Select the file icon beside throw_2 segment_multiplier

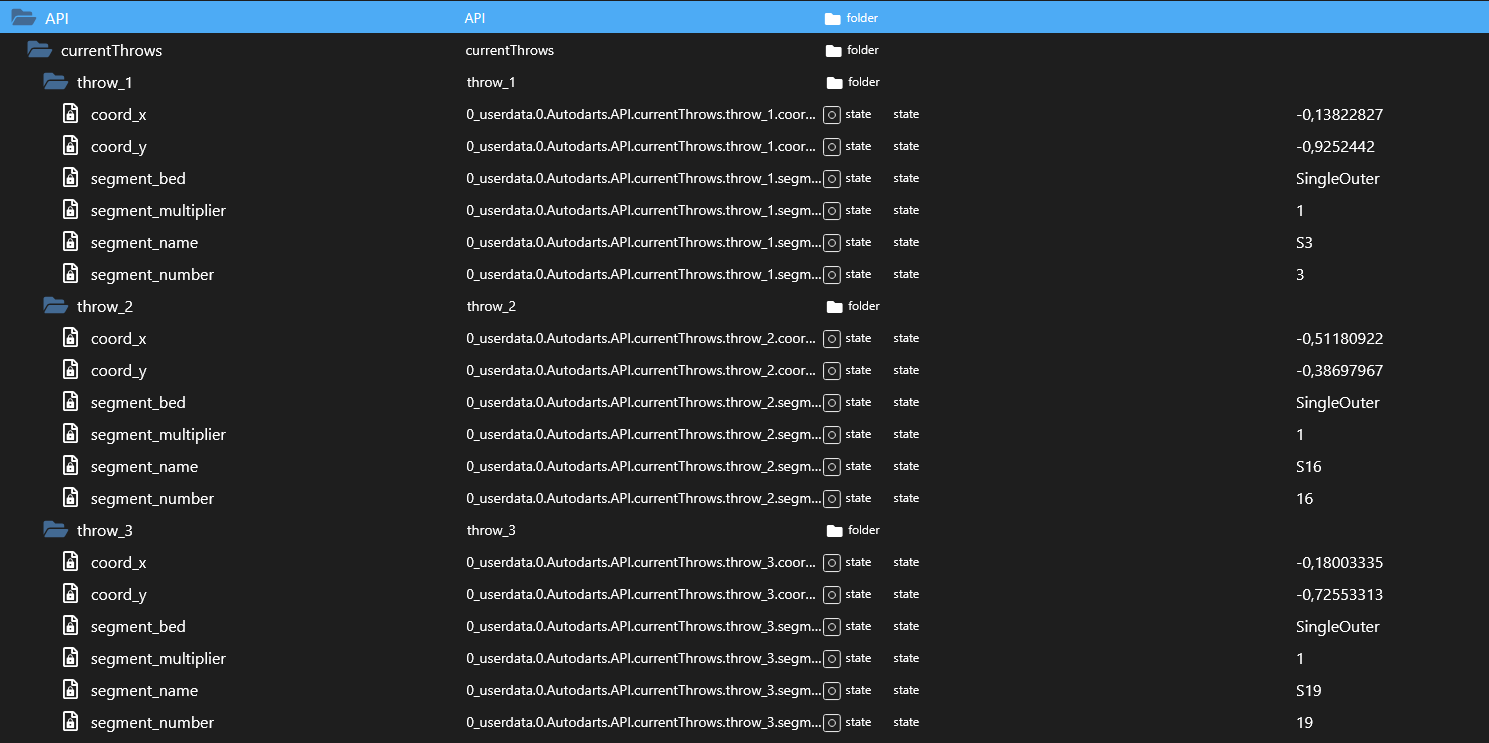pyautogui.click(x=70, y=434)
